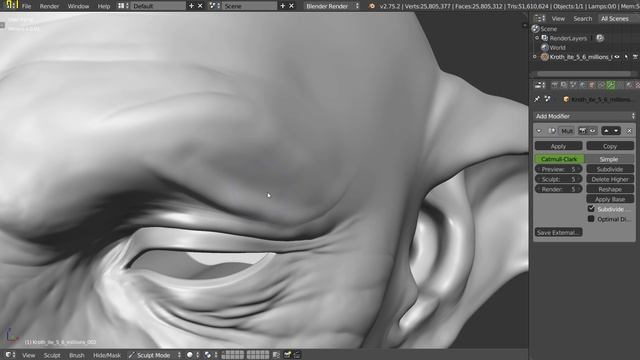Click the info editor type icon
640x360 pixels.
(12, 5)
